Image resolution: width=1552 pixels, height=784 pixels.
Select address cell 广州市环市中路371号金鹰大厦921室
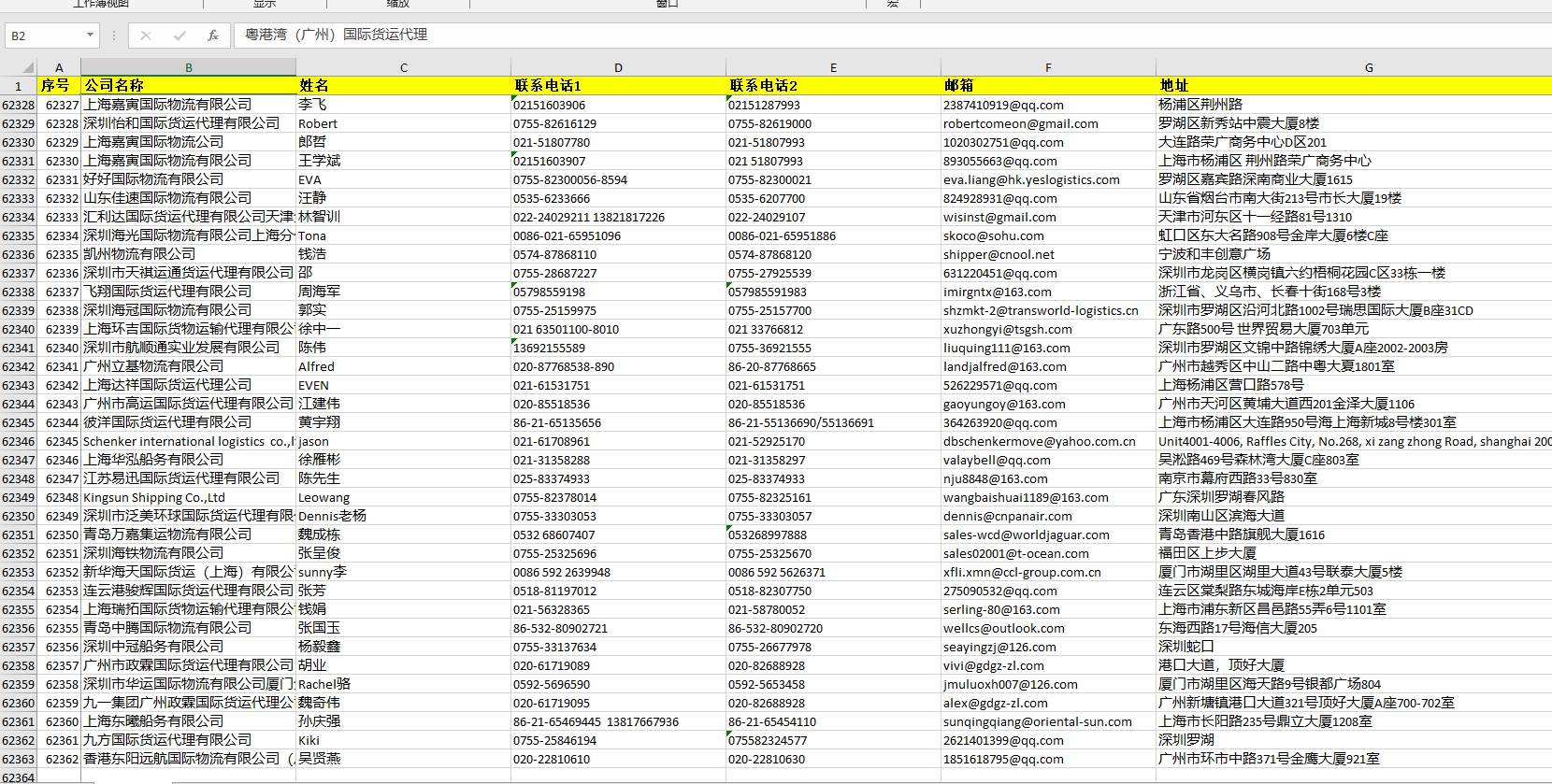tap(1354, 759)
